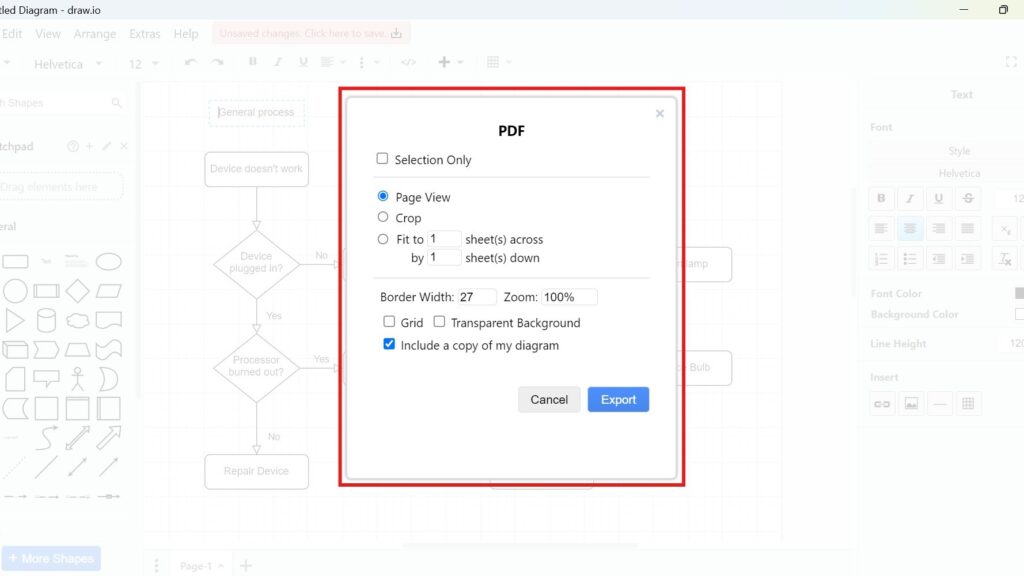Select the diamond shape in the shapes panel

coord(76,291)
